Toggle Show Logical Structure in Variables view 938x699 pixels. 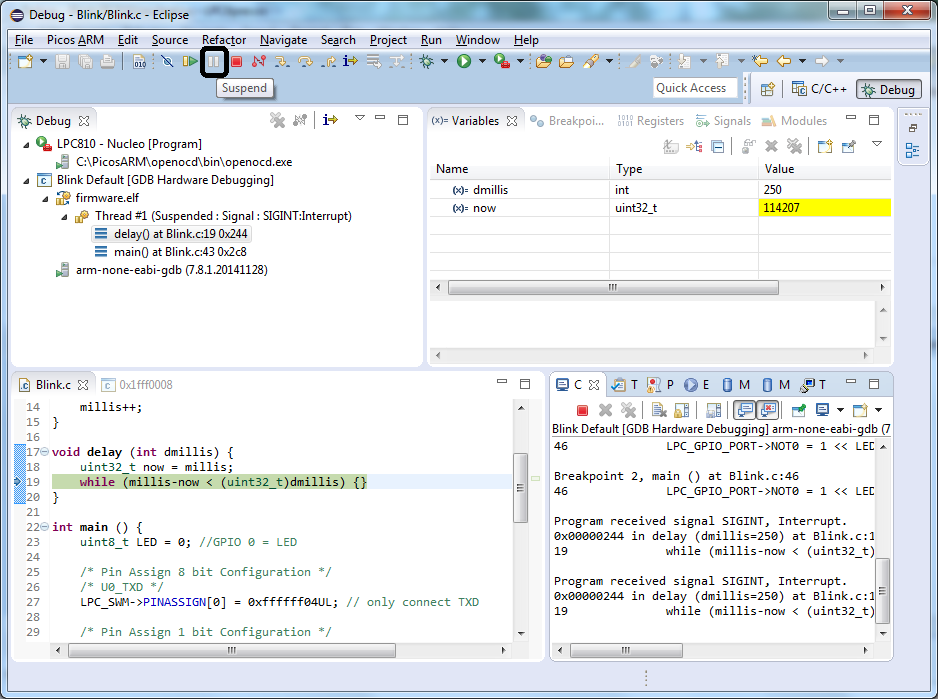[694, 146]
